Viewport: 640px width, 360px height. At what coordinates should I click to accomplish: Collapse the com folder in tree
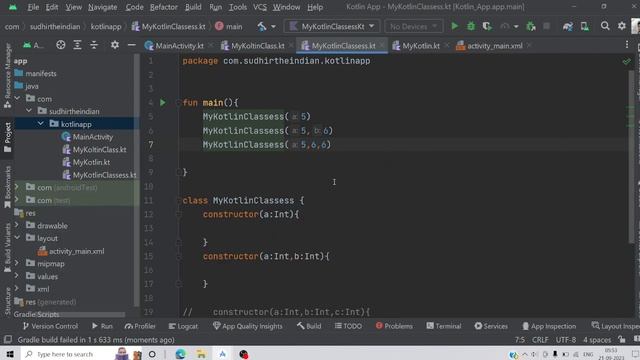18,98
